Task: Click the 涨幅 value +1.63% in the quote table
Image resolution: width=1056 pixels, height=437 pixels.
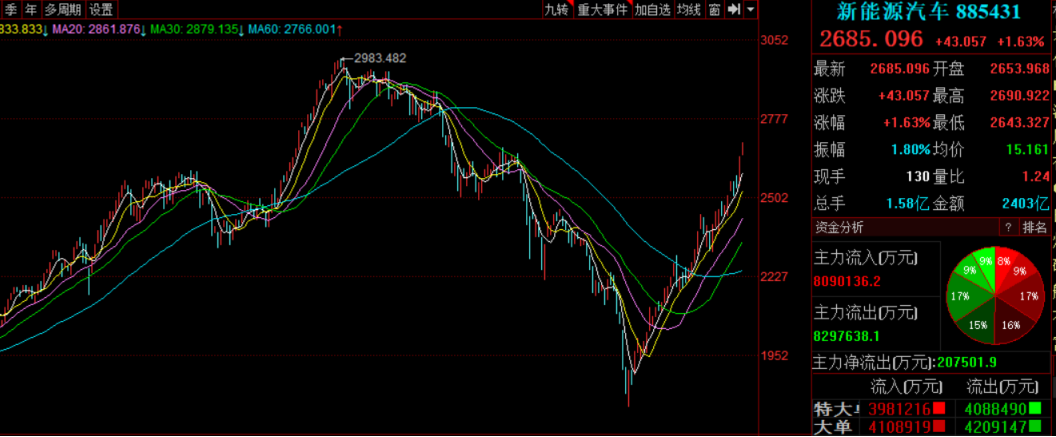Action: click(x=906, y=123)
